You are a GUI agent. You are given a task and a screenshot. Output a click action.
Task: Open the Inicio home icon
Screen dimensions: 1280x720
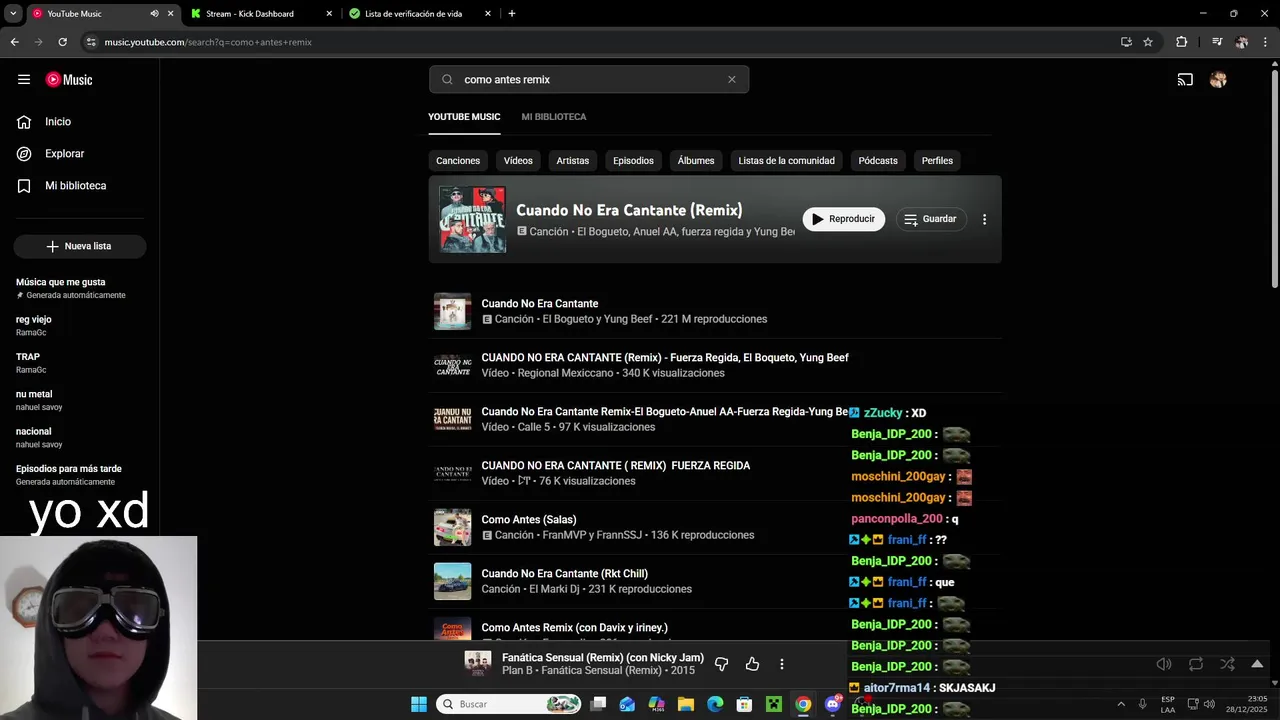tap(24, 122)
